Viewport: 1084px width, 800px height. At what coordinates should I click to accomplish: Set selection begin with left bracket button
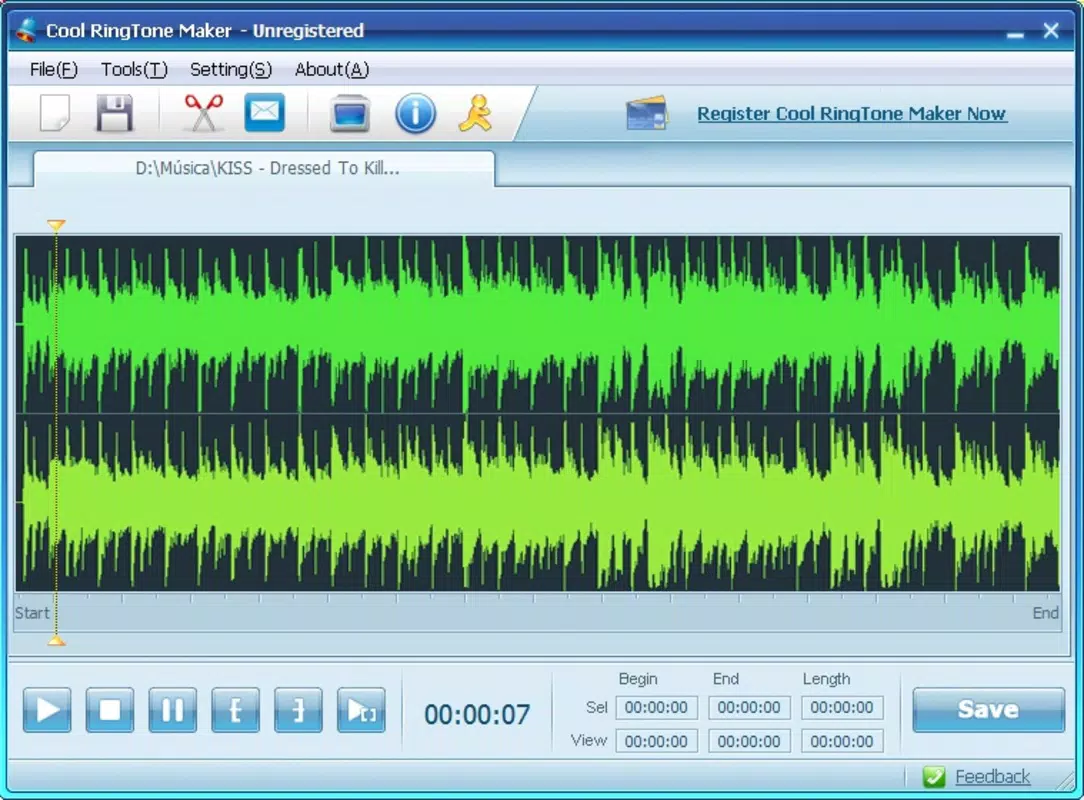pyautogui.click(x=236, y=709)
